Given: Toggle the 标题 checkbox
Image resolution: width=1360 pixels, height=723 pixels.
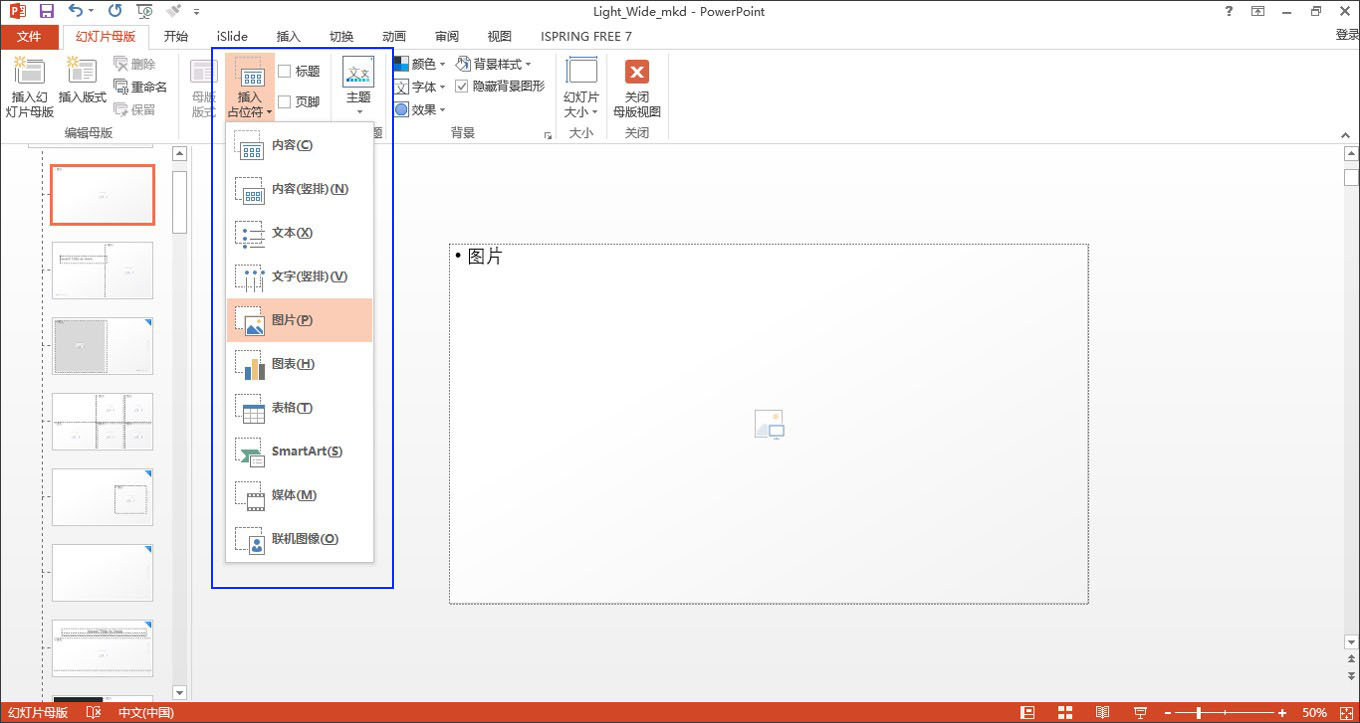Looking at the screenshot, I should (285, 71).
